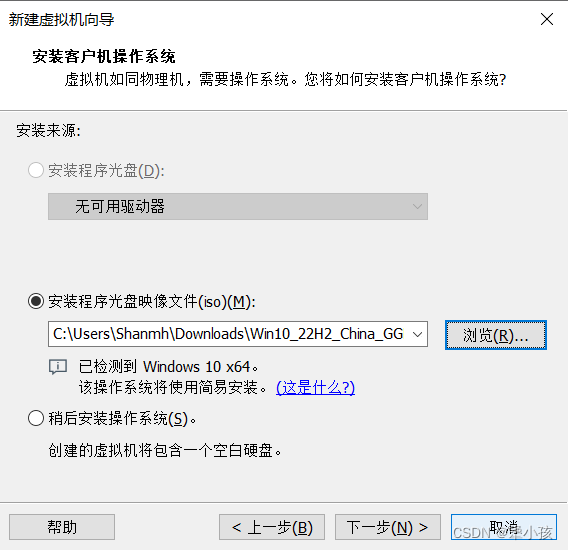This screenshot has width=568, height=550.
Task: Click the 安装程序光盘映像文件(iso)(M) label text
Action: [152, 301]
